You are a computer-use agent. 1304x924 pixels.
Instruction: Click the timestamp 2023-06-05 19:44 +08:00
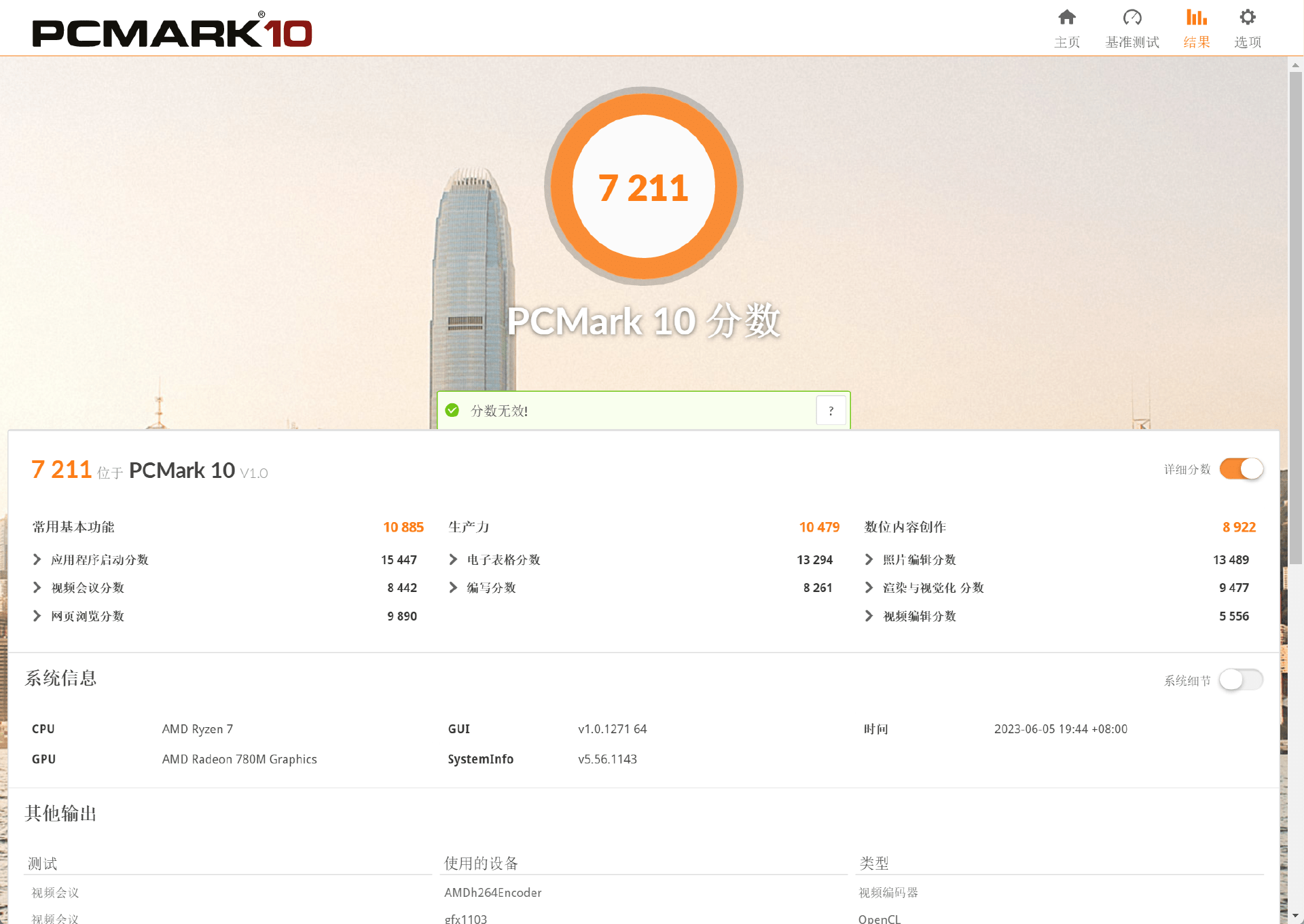tap(1060, 728)
